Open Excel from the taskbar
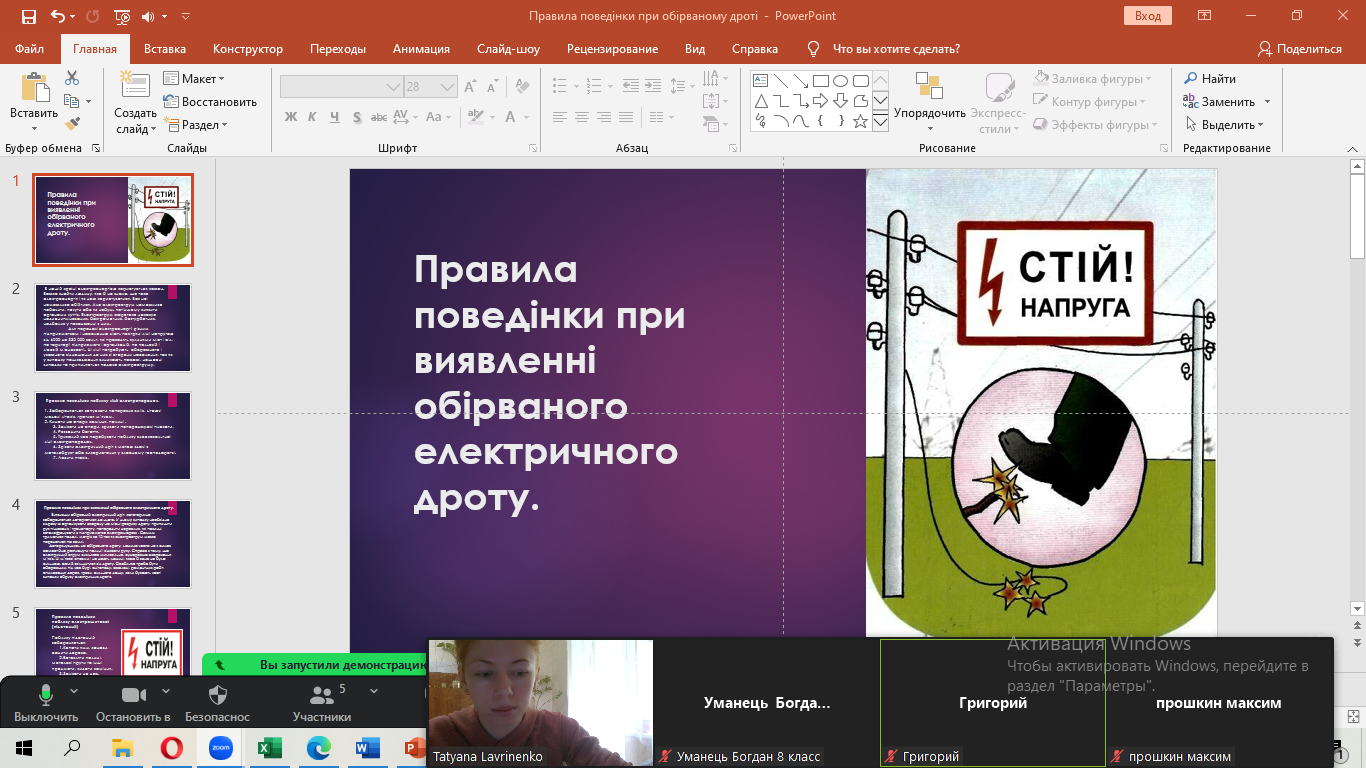This screenshot has height=768, width=1366. click(269, 747)
